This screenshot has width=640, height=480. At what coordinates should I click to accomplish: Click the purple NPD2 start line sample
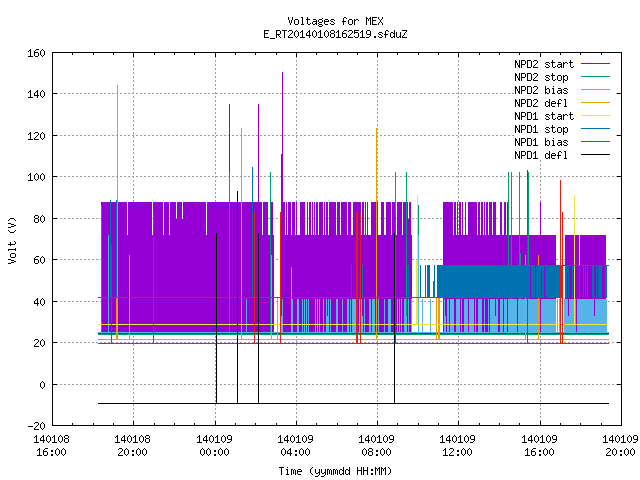pyautogui.click(x=595, y=64)
